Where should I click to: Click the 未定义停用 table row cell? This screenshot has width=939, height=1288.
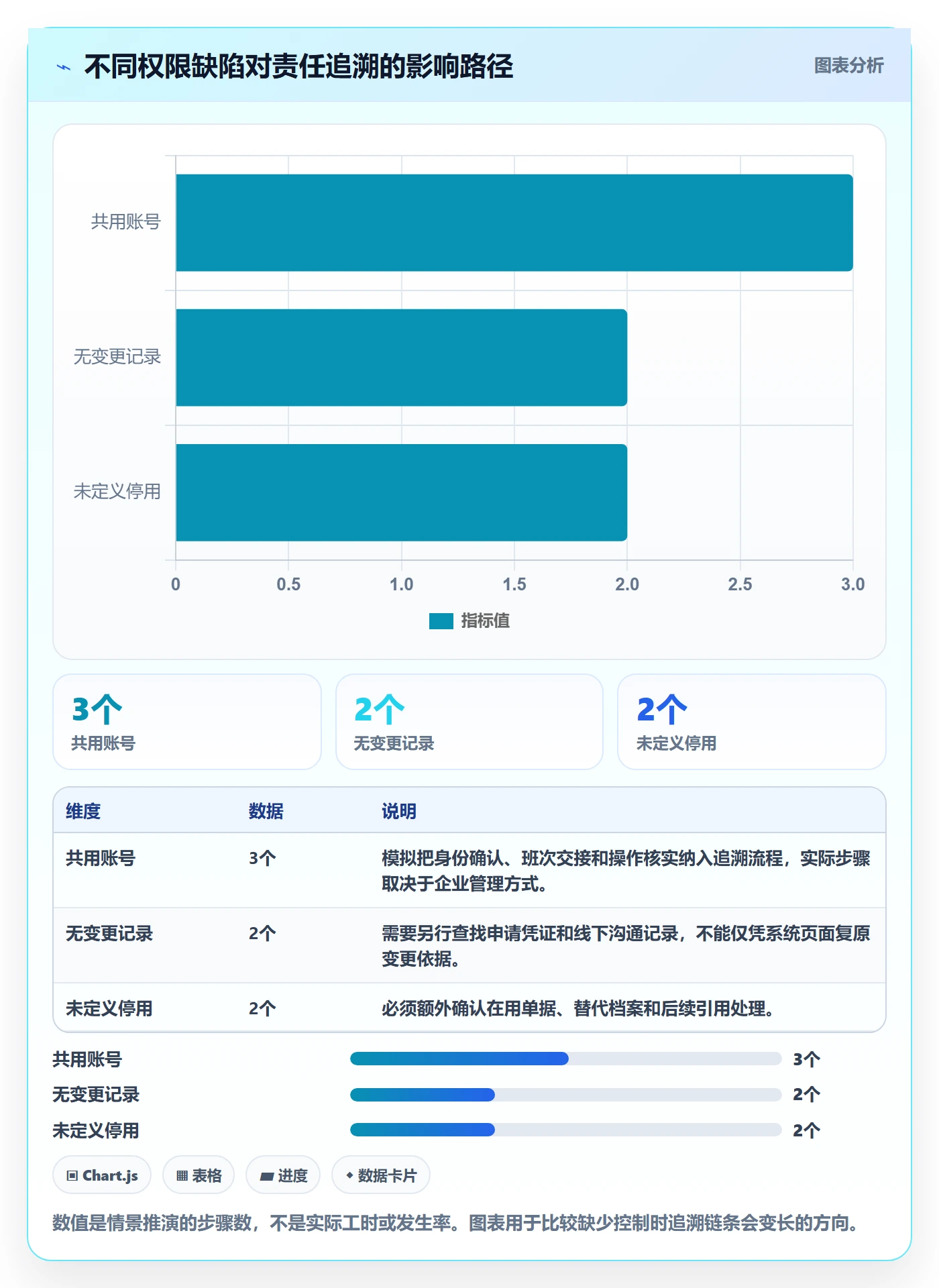109,1008
